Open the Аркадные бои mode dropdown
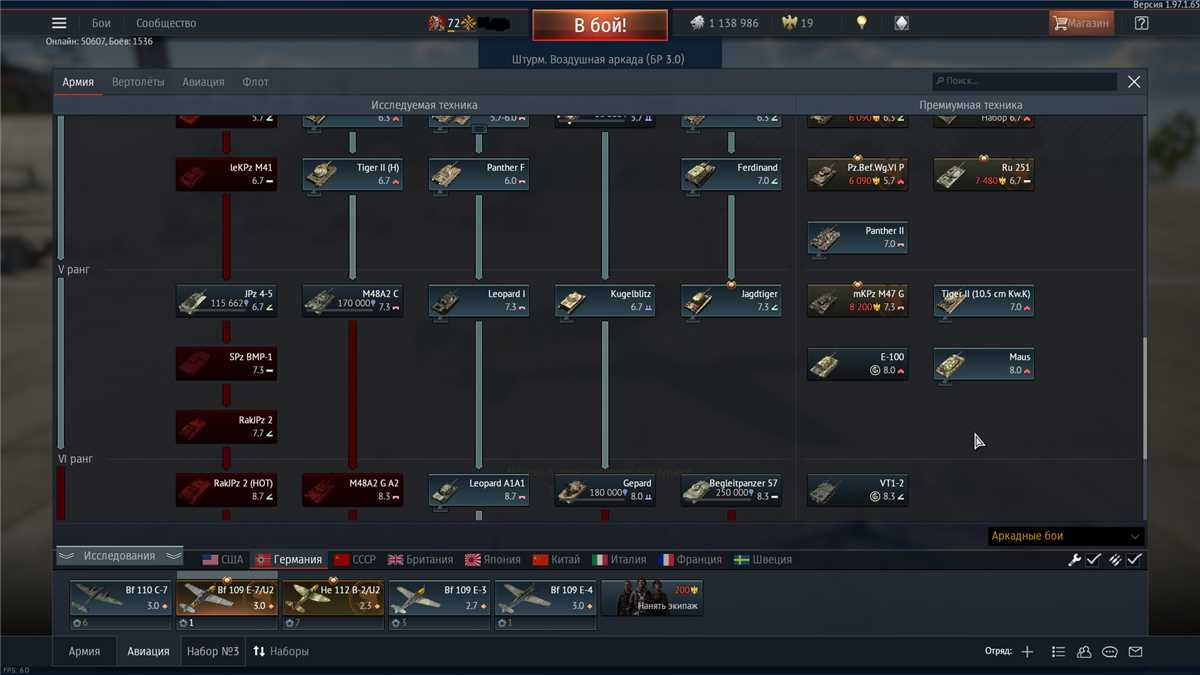The image size is (1200, 675). (1066, 537)
